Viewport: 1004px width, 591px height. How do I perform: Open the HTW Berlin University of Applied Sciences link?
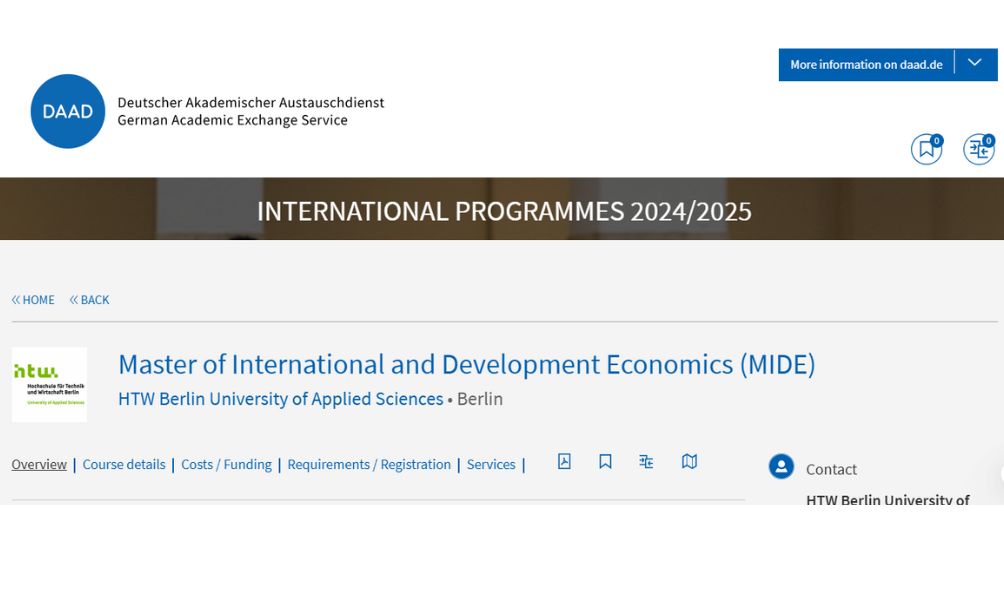276,398
